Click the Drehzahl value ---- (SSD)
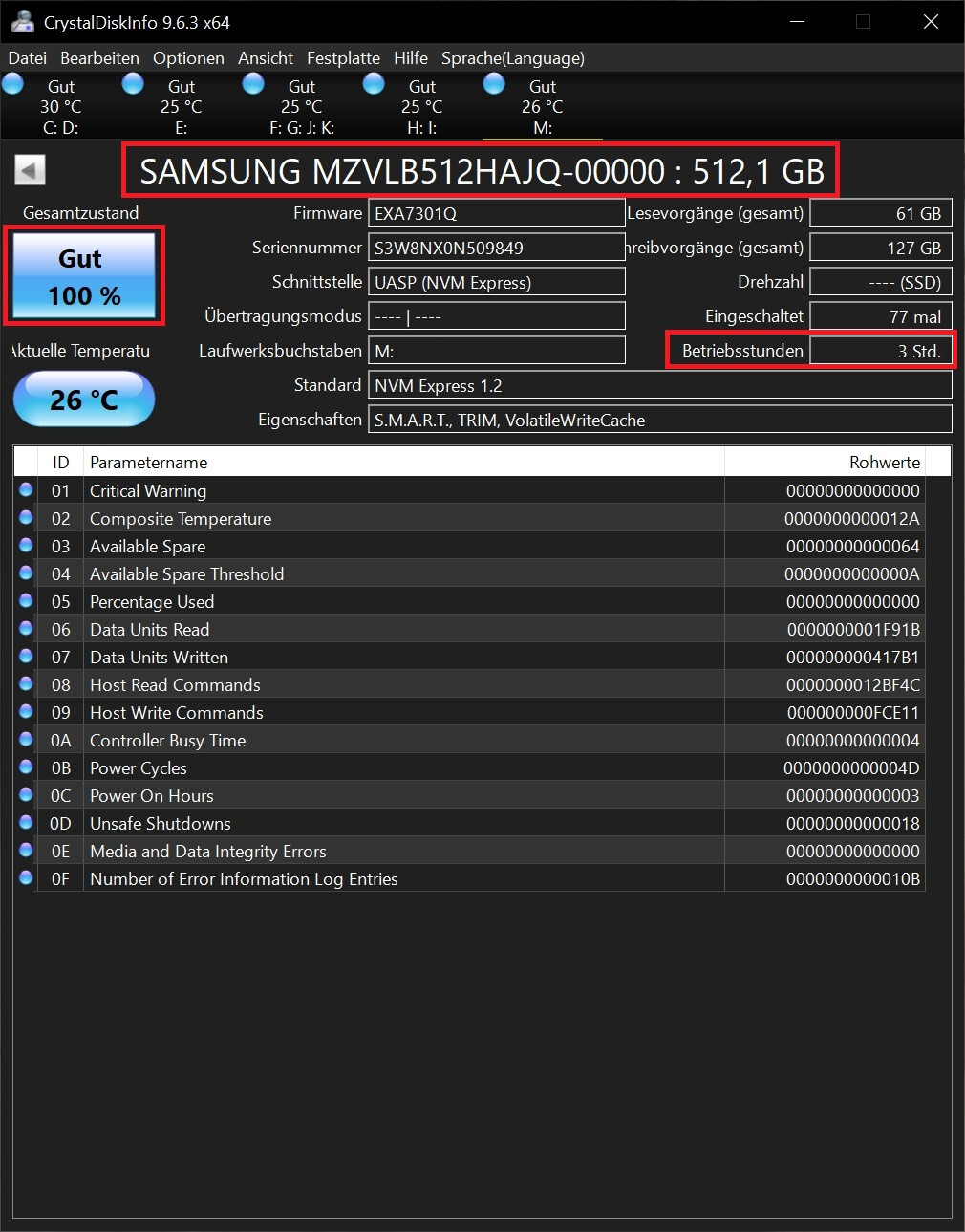Viewport: 965px width, 1232px height. click(x=881, y=282)
